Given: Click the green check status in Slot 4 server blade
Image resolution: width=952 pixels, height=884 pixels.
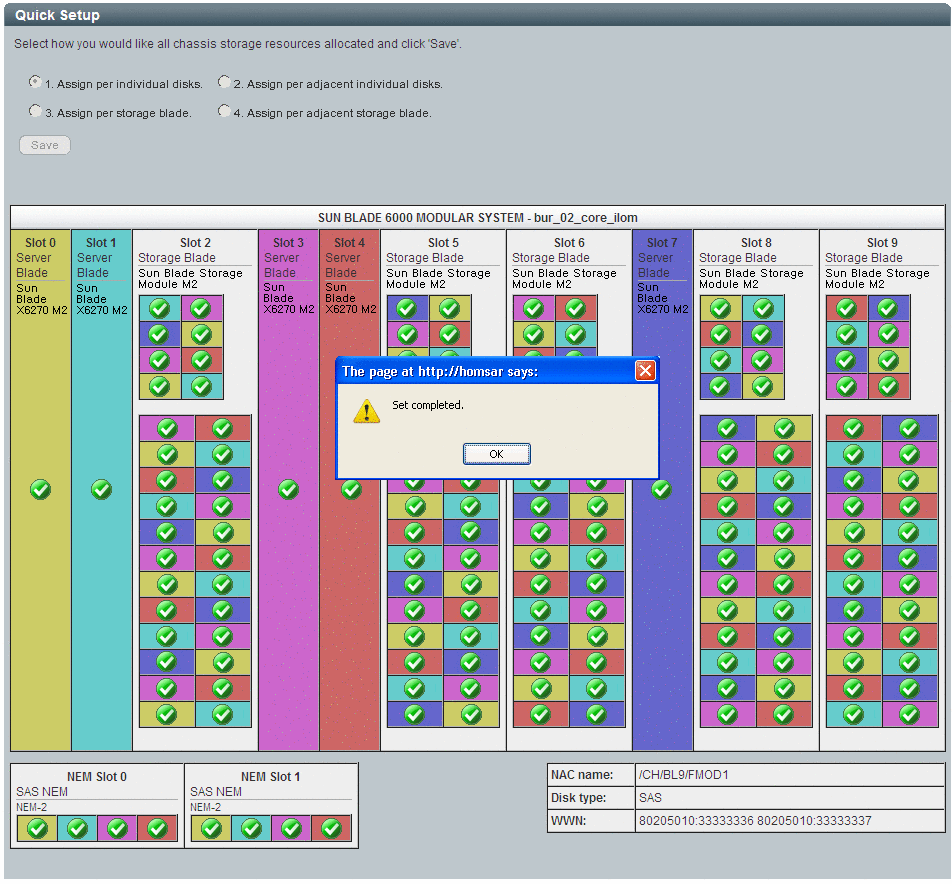Looking at the screenshot, I should [x=351, y=489].
